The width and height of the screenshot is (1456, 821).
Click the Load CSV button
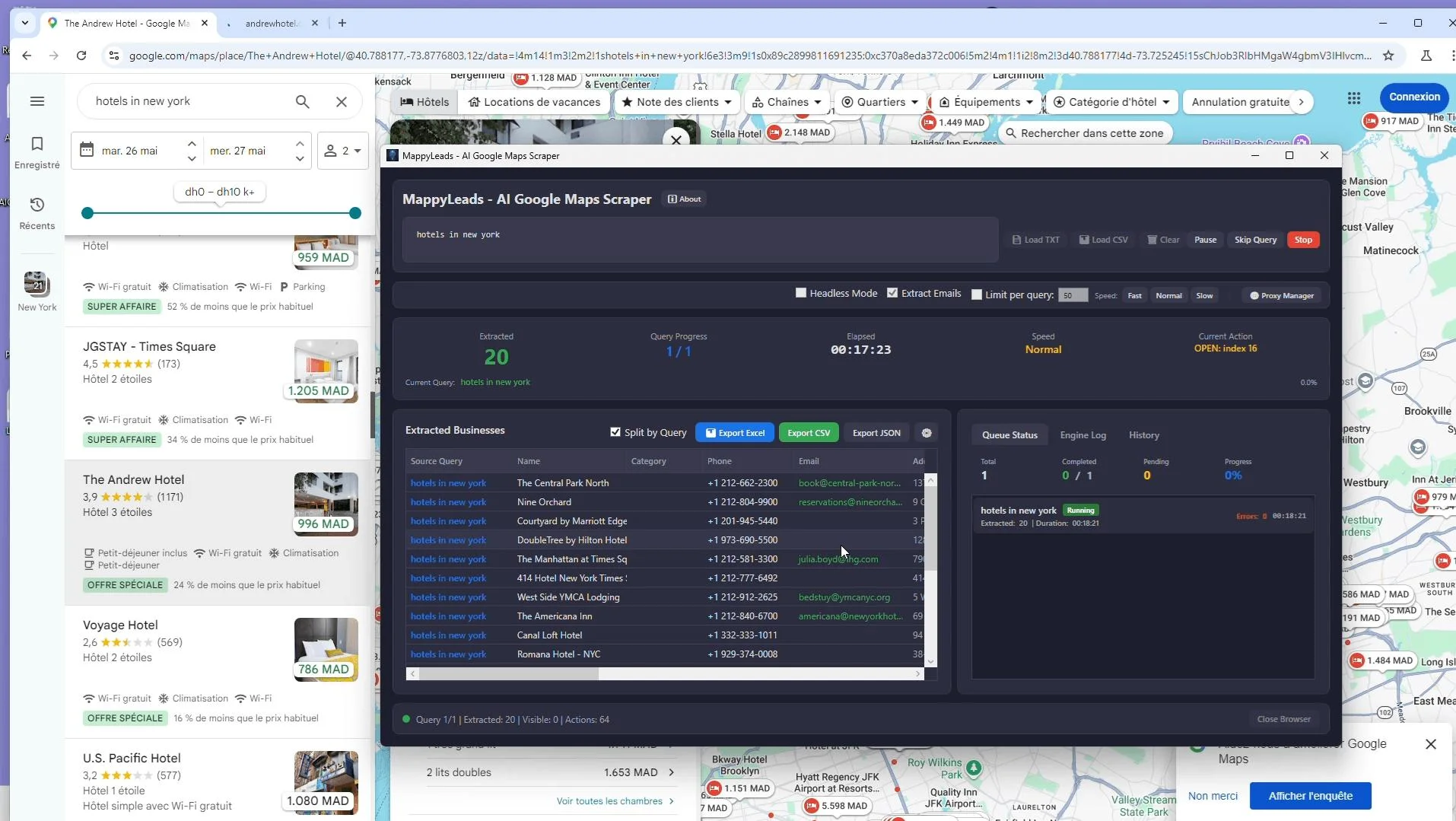pyautogui.click(x=1103, y=240)
